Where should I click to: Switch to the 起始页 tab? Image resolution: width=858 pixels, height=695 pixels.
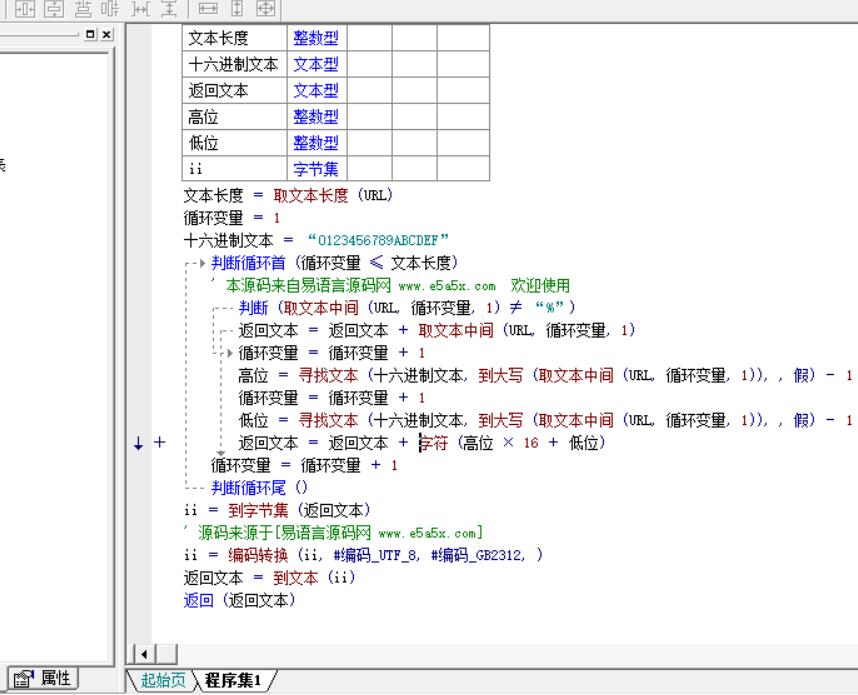point(163,680)
